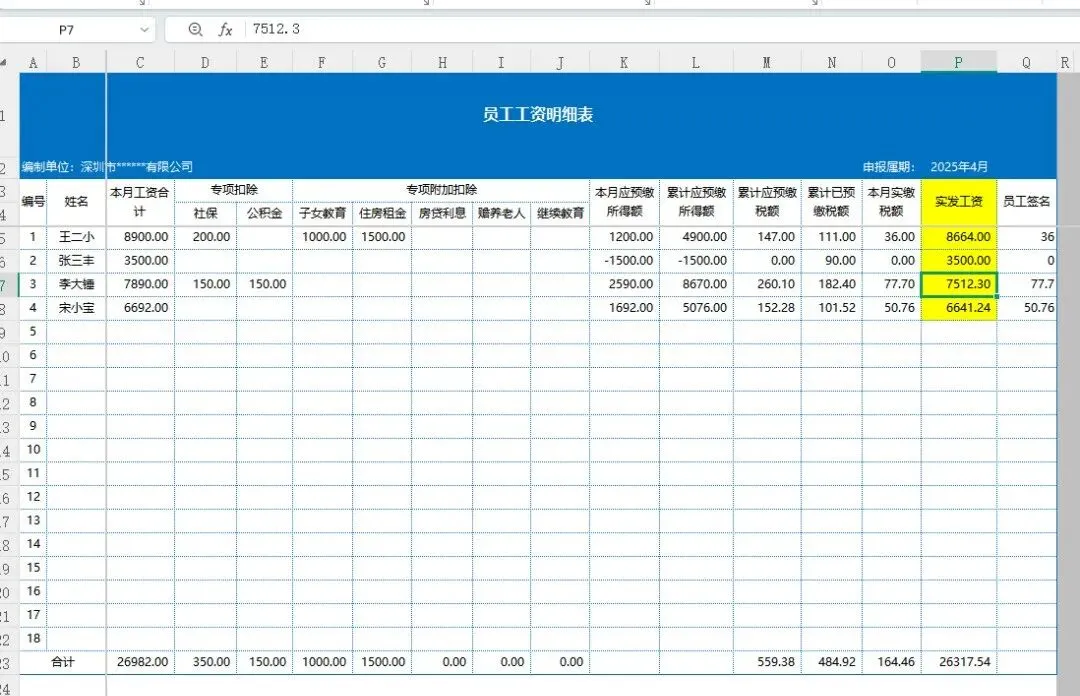This screenshot has width=1080, height=696.
Task: Click the total cell 484.92
Action: [831, 662]
